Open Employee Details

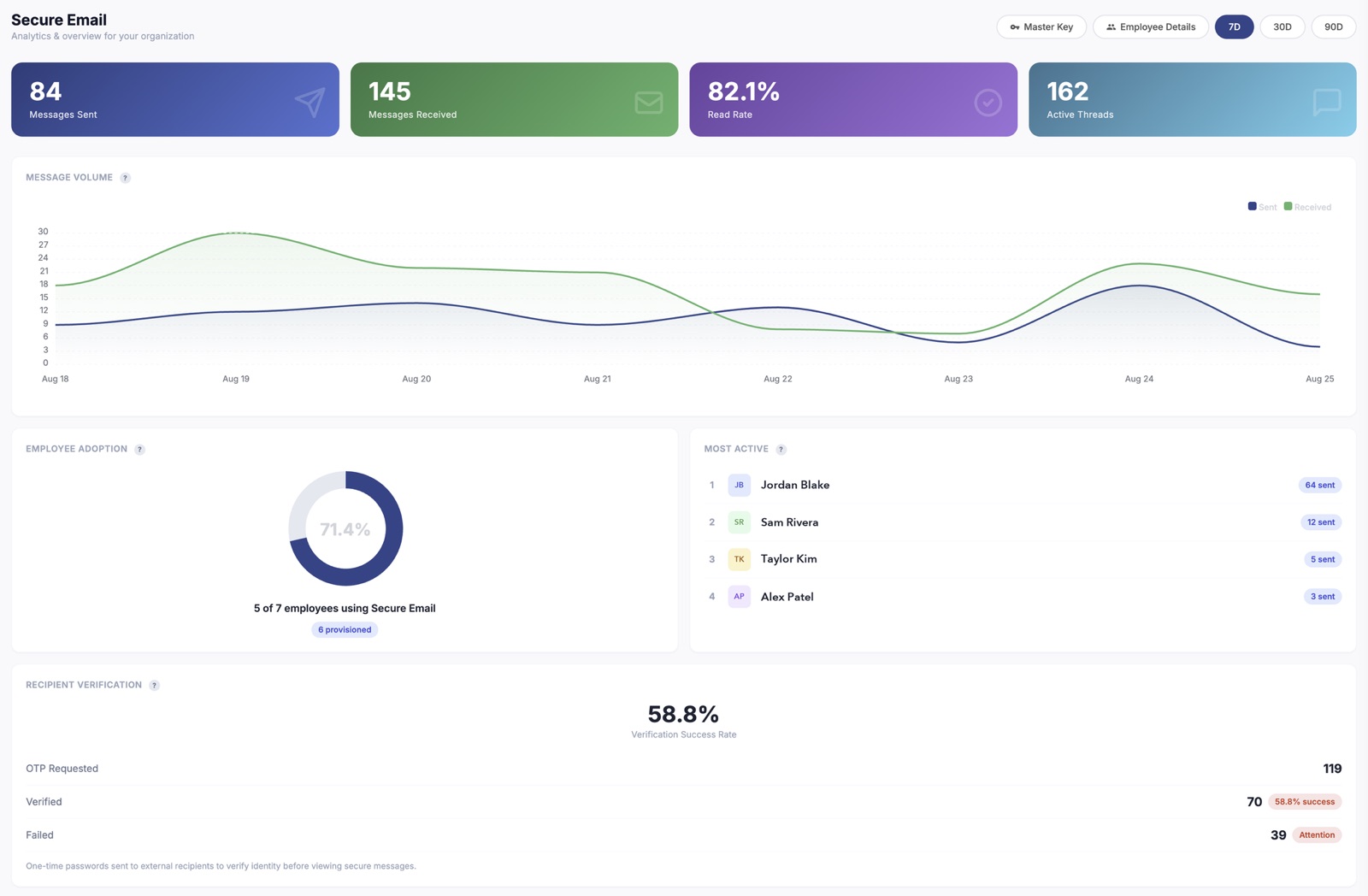click(1151, 27)
